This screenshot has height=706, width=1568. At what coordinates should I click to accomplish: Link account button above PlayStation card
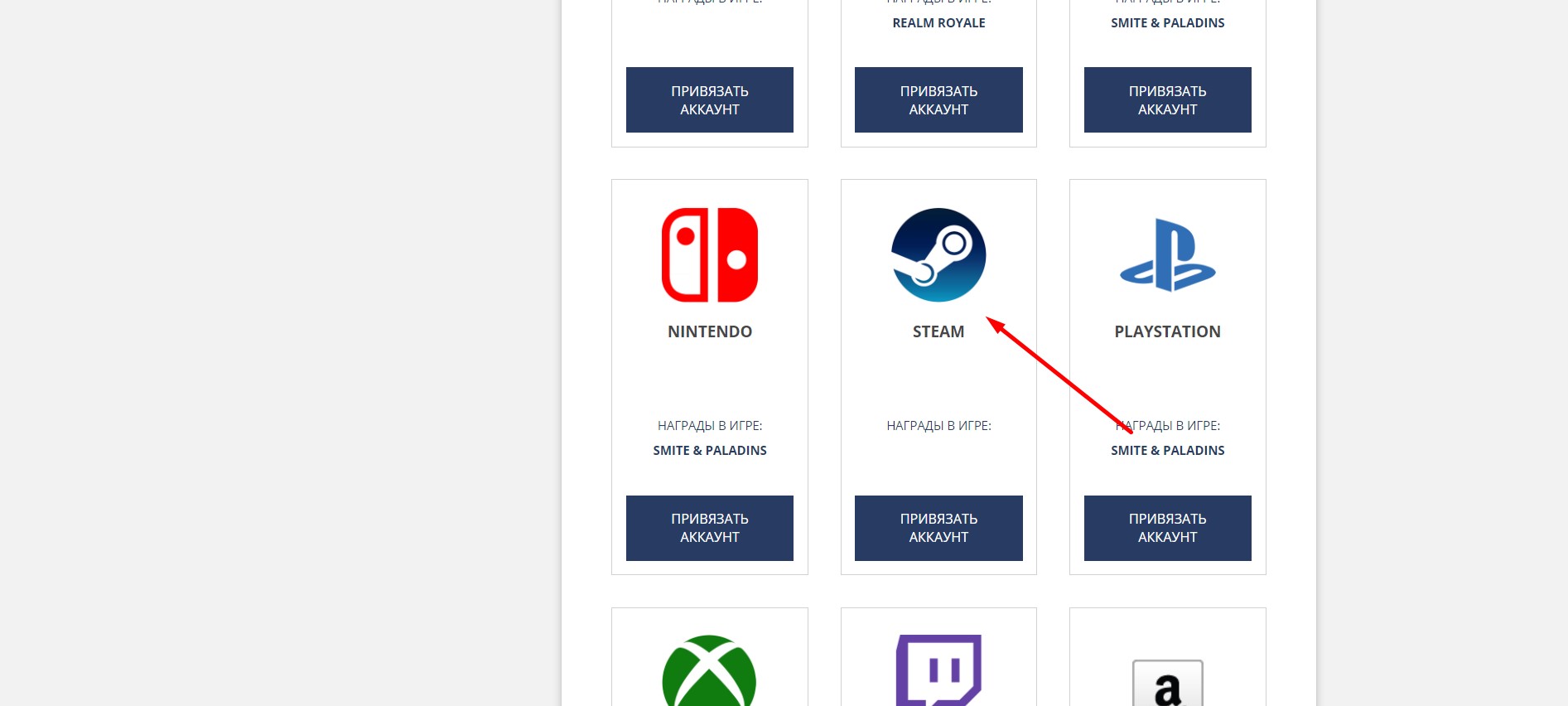point(1168,99)
